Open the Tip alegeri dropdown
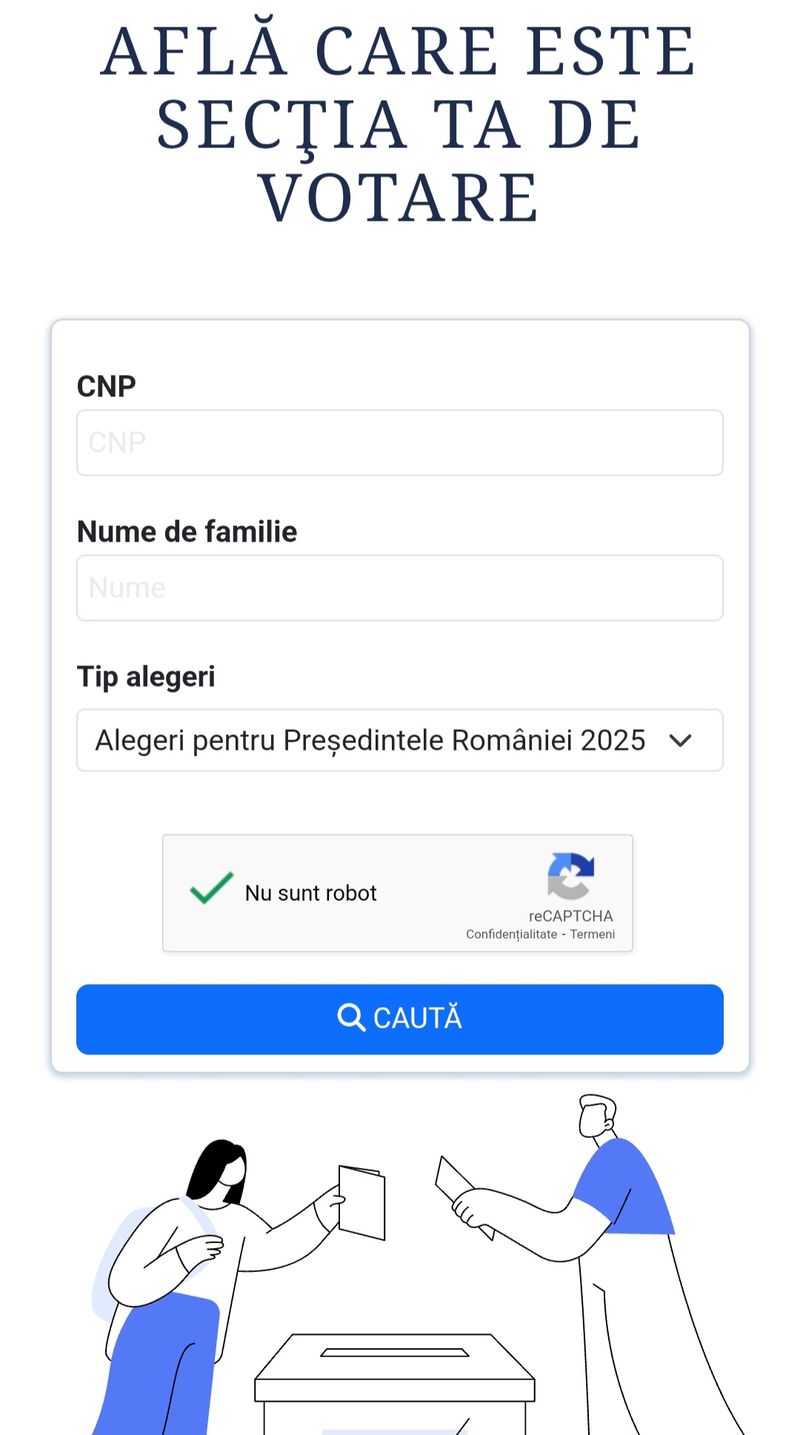800x1435 pixels. pos(370,740)
